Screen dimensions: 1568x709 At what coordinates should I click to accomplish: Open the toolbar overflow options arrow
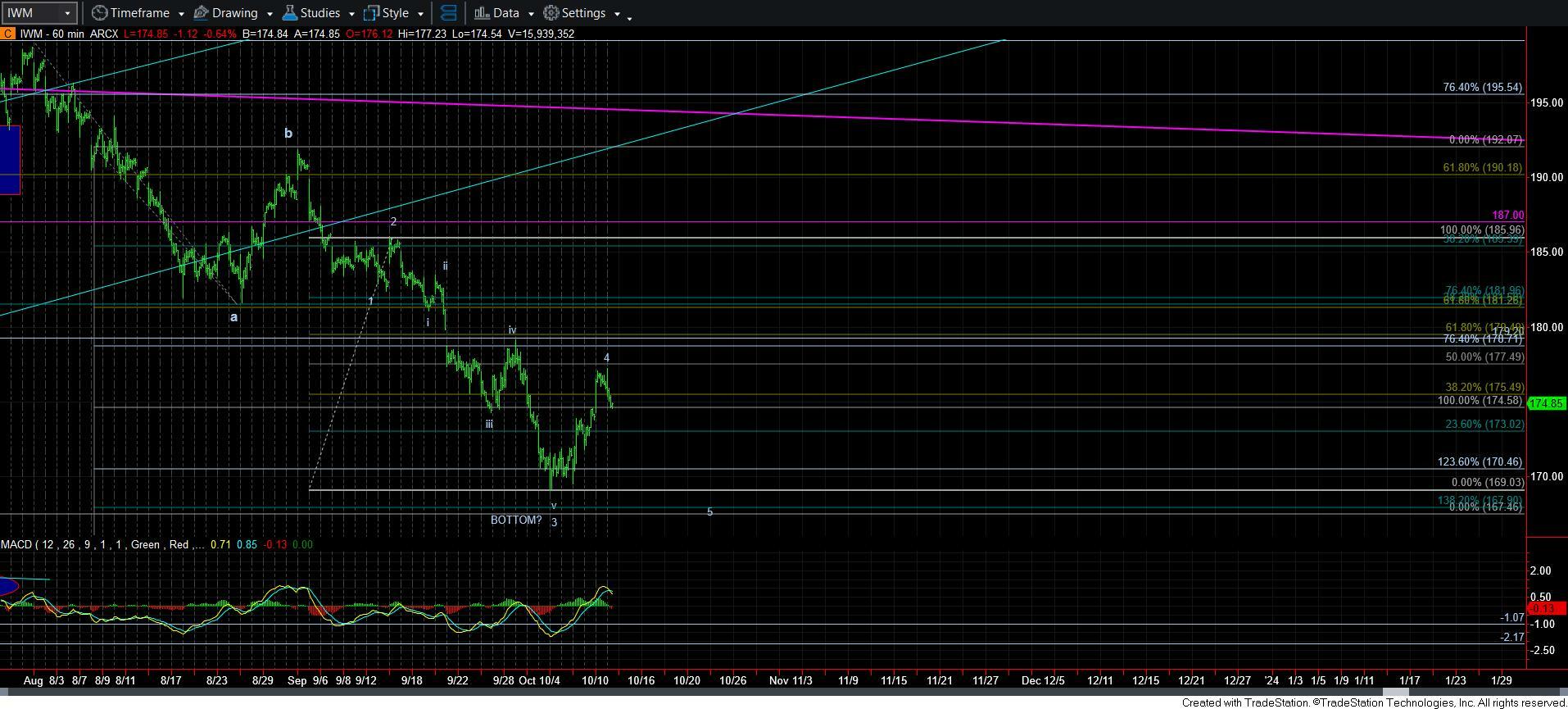(629, 17)
